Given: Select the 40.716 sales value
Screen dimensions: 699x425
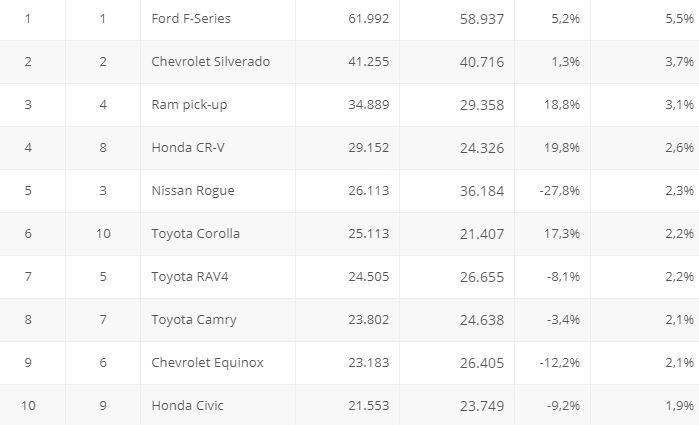Looking at the screenshot, I should (x=483, y=62).
